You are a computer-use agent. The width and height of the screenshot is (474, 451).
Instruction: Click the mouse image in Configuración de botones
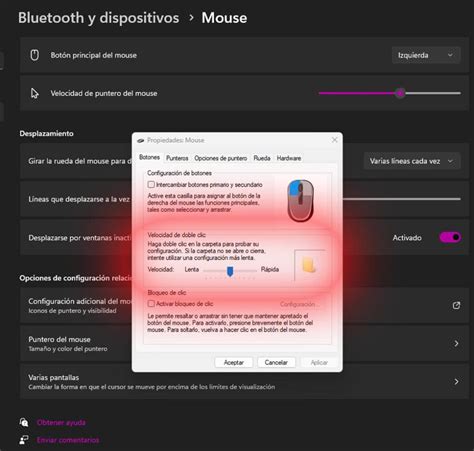tap(300, 201)
